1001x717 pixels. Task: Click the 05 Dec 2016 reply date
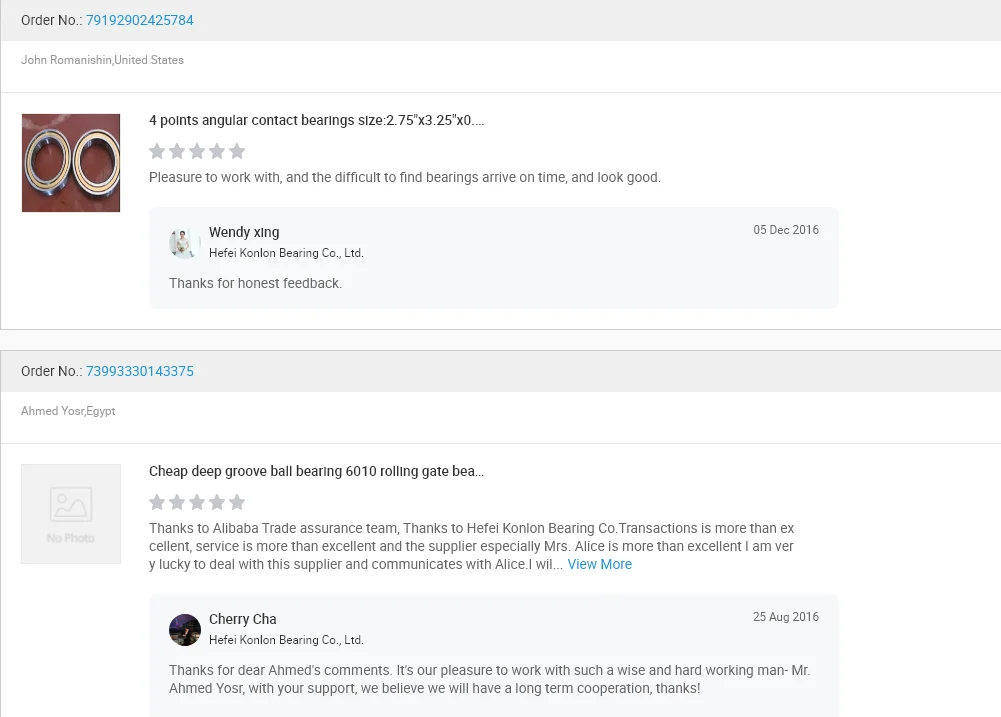(785, 230)
